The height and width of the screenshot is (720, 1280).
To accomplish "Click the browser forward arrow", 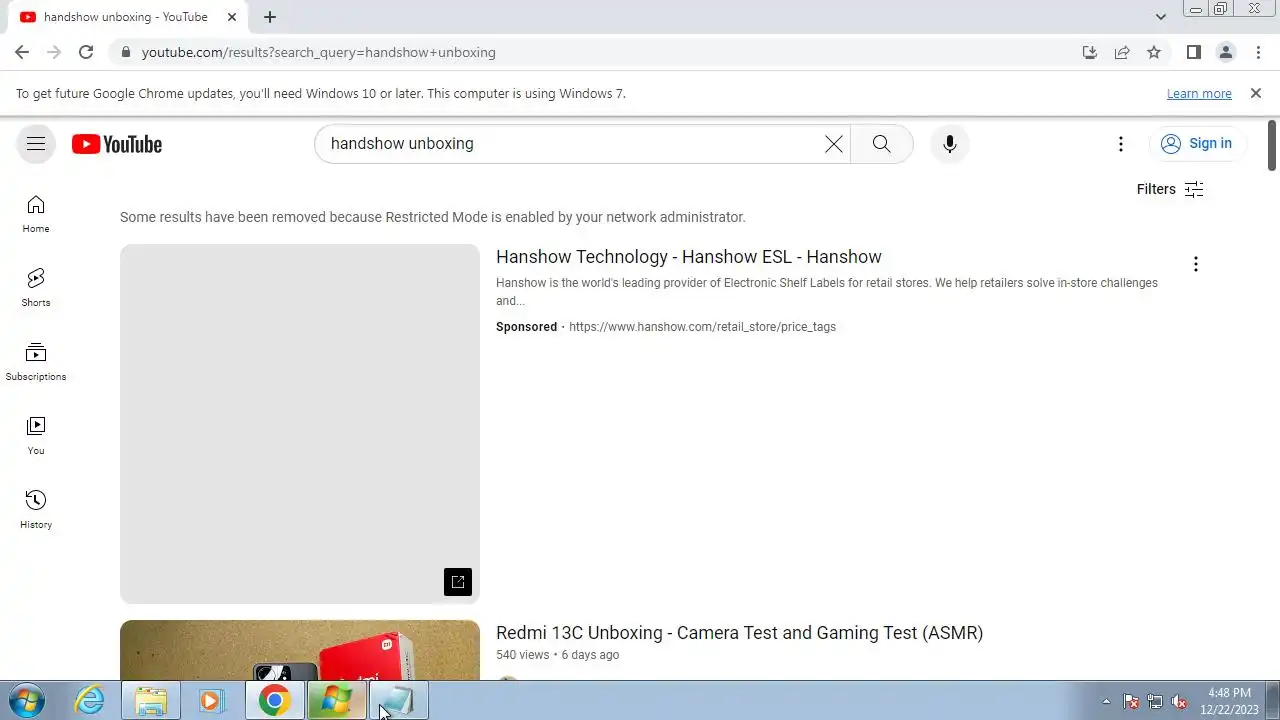I will tap(54, 52).
